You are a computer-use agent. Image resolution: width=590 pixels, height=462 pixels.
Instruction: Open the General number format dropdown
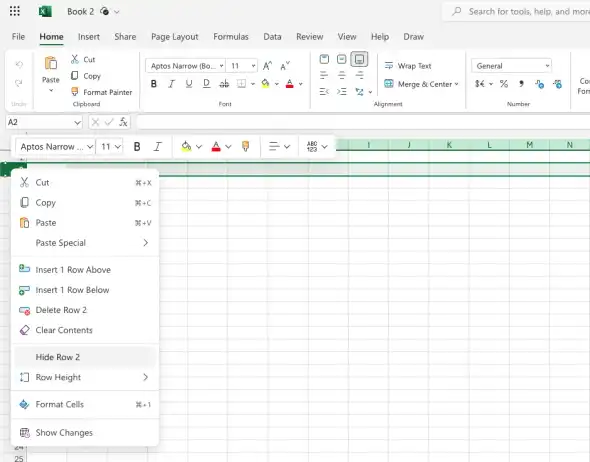point(511,66)
